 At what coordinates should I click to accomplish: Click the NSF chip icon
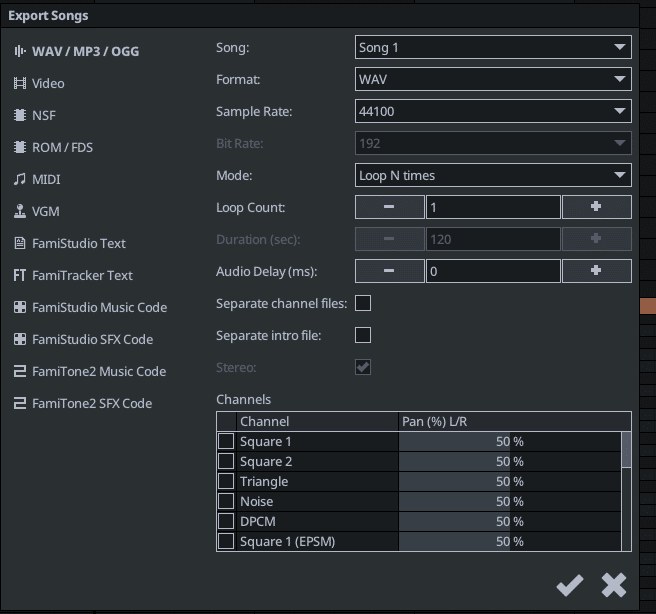20,115
